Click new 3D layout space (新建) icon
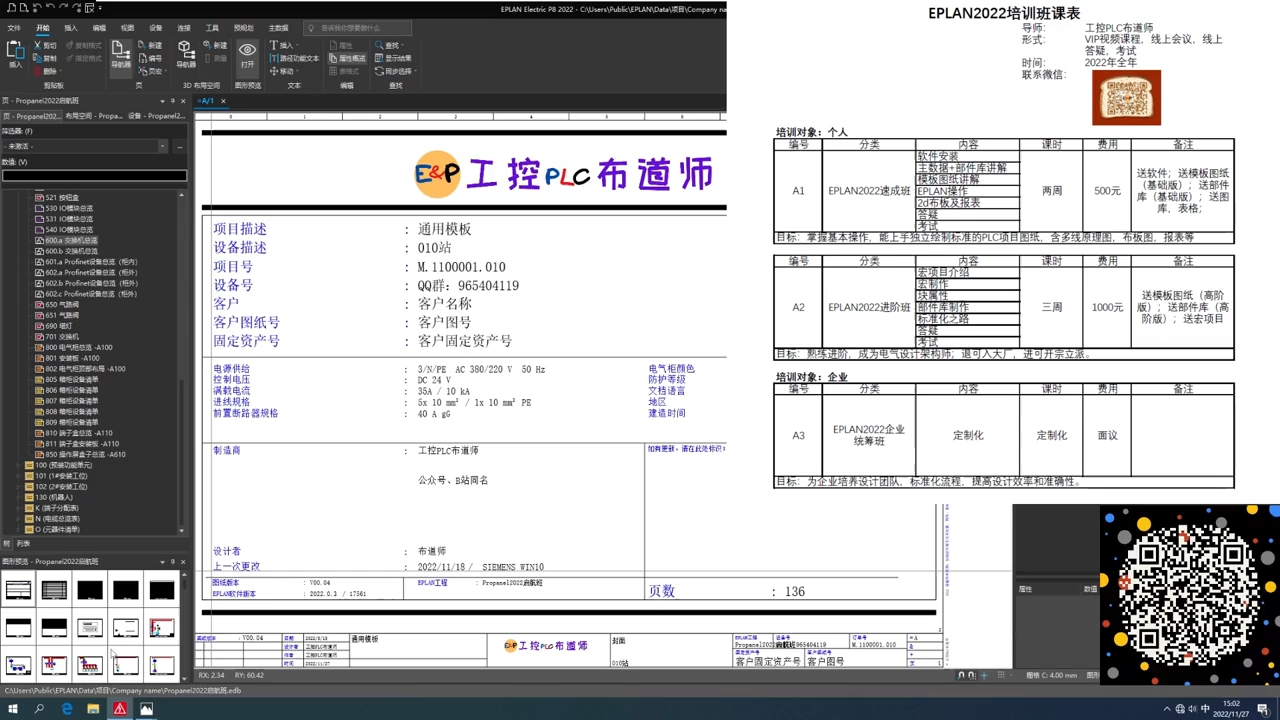 coord(209,46)
